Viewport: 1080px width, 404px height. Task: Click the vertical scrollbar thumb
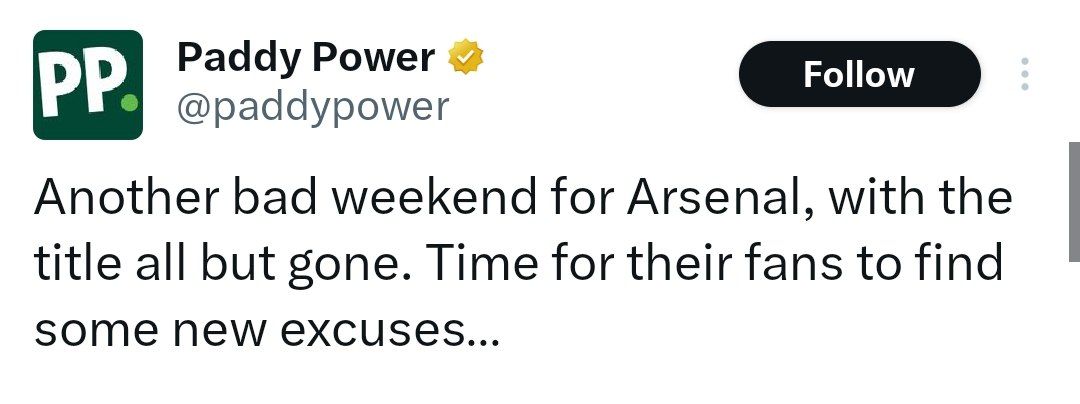click(x=1073, y=200)
